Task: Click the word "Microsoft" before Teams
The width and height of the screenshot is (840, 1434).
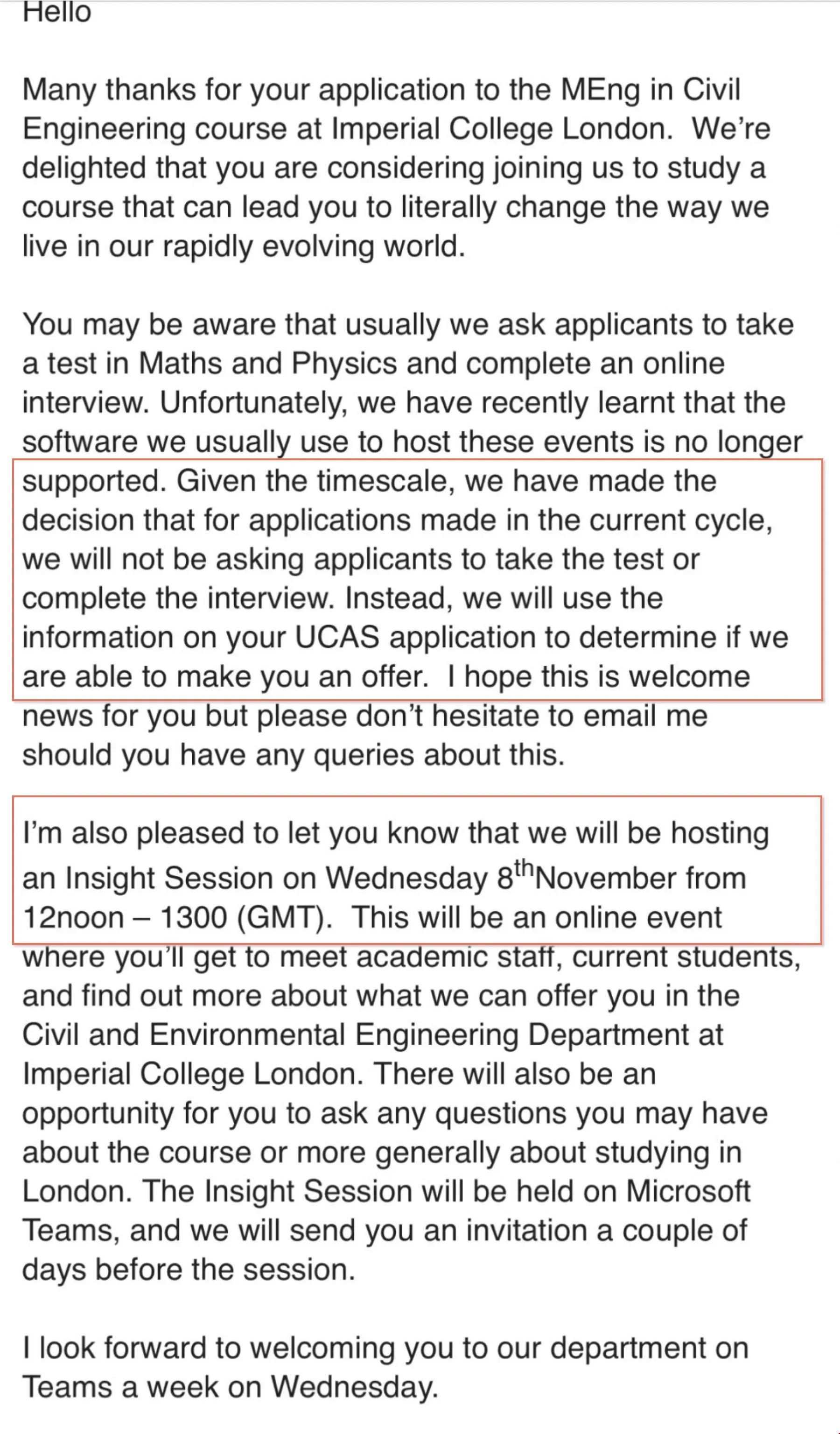Action: [x=687, y=1191]
